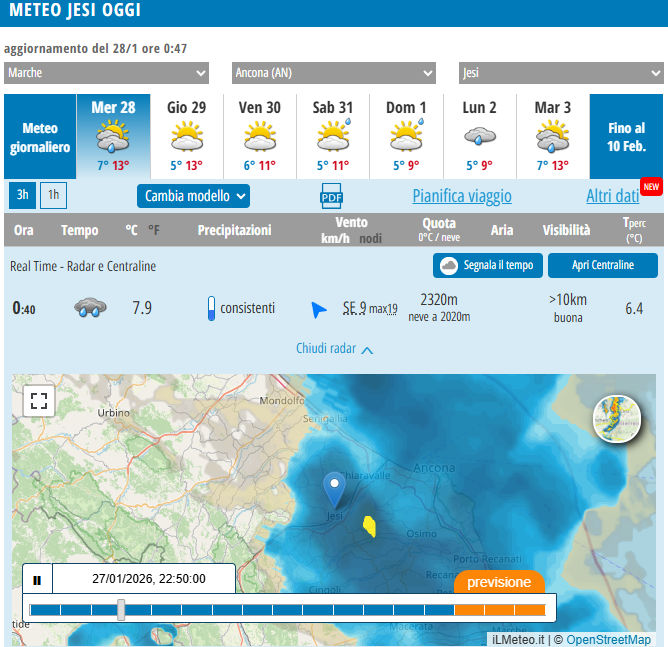
Task: Open the Ancona (AN) province dropdown
Action: [x=333, y=73]
